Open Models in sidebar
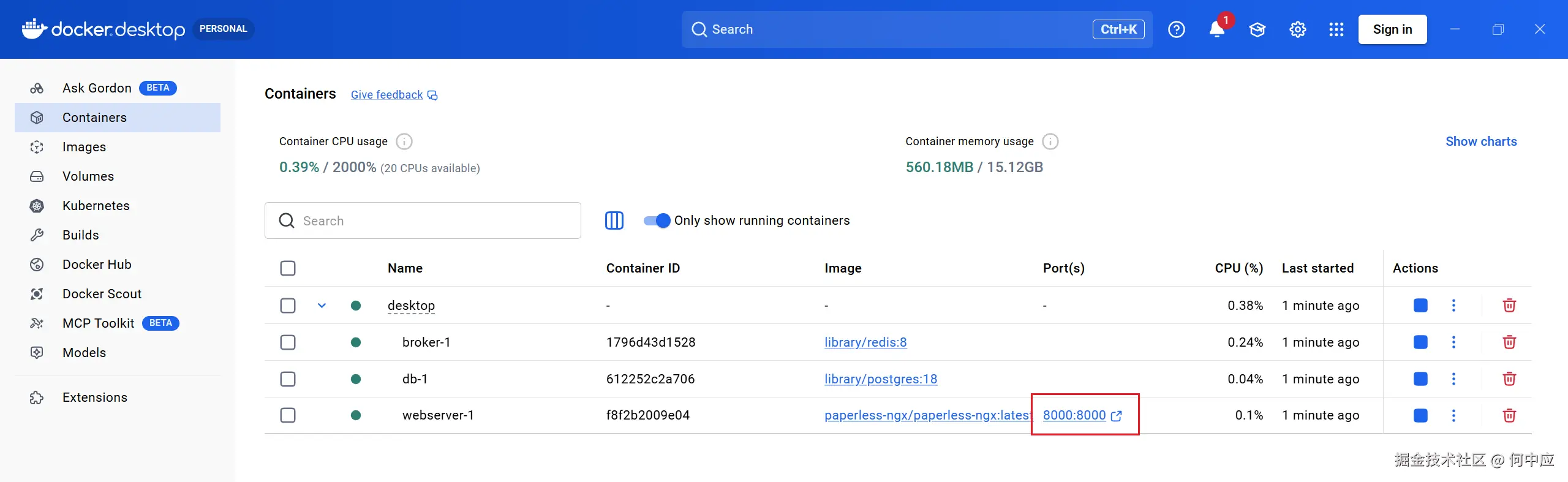Screen dimensions: 1568x482 [118, 353]
